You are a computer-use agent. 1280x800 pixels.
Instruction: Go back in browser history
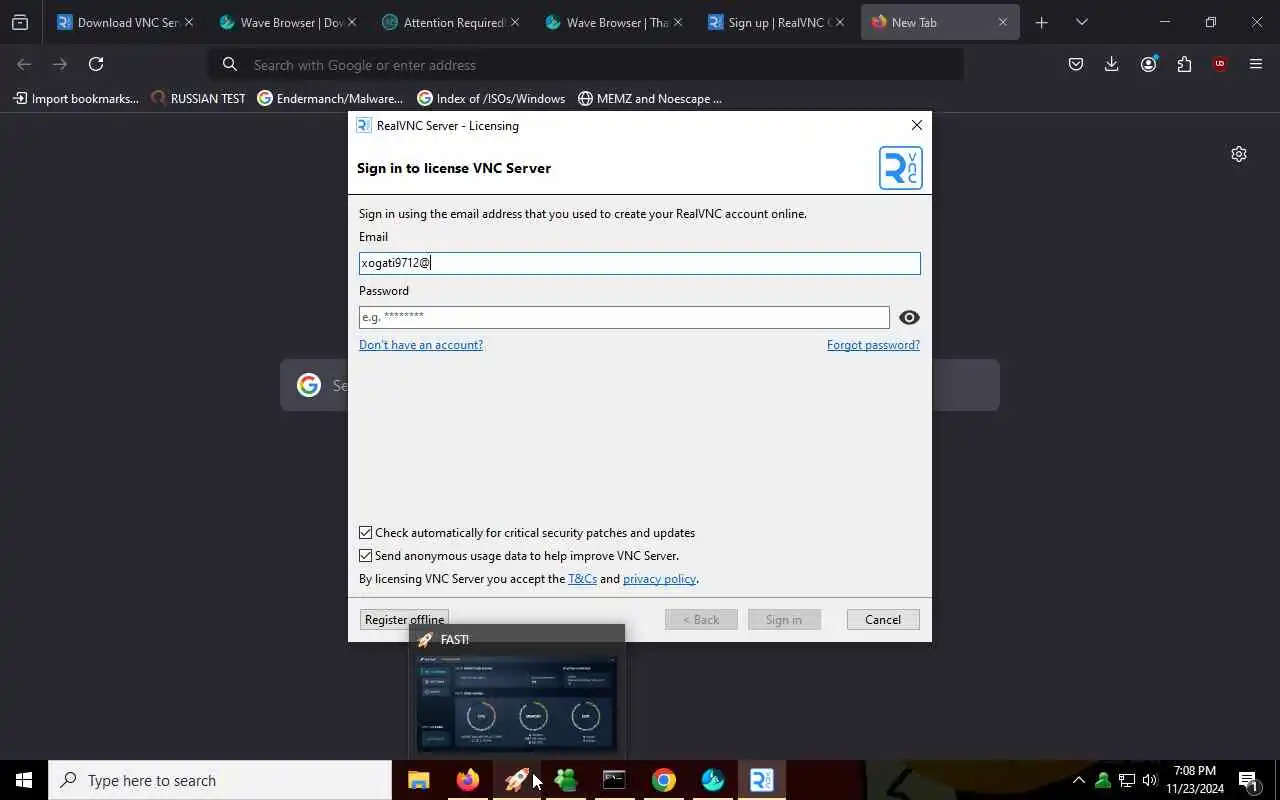[24, 64]
